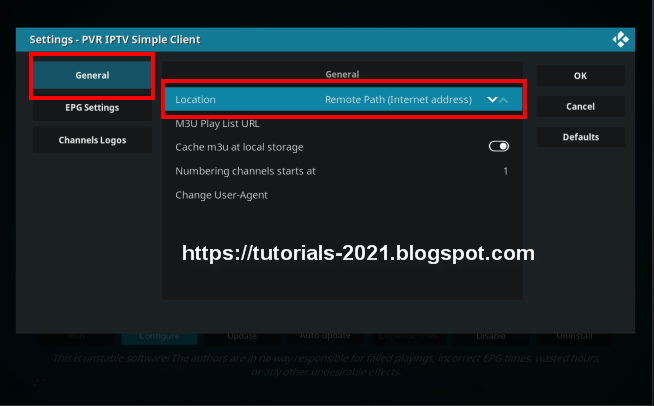The image size is (654, 406).
Task: Select the General settings tab
Action: pos(92,76)
